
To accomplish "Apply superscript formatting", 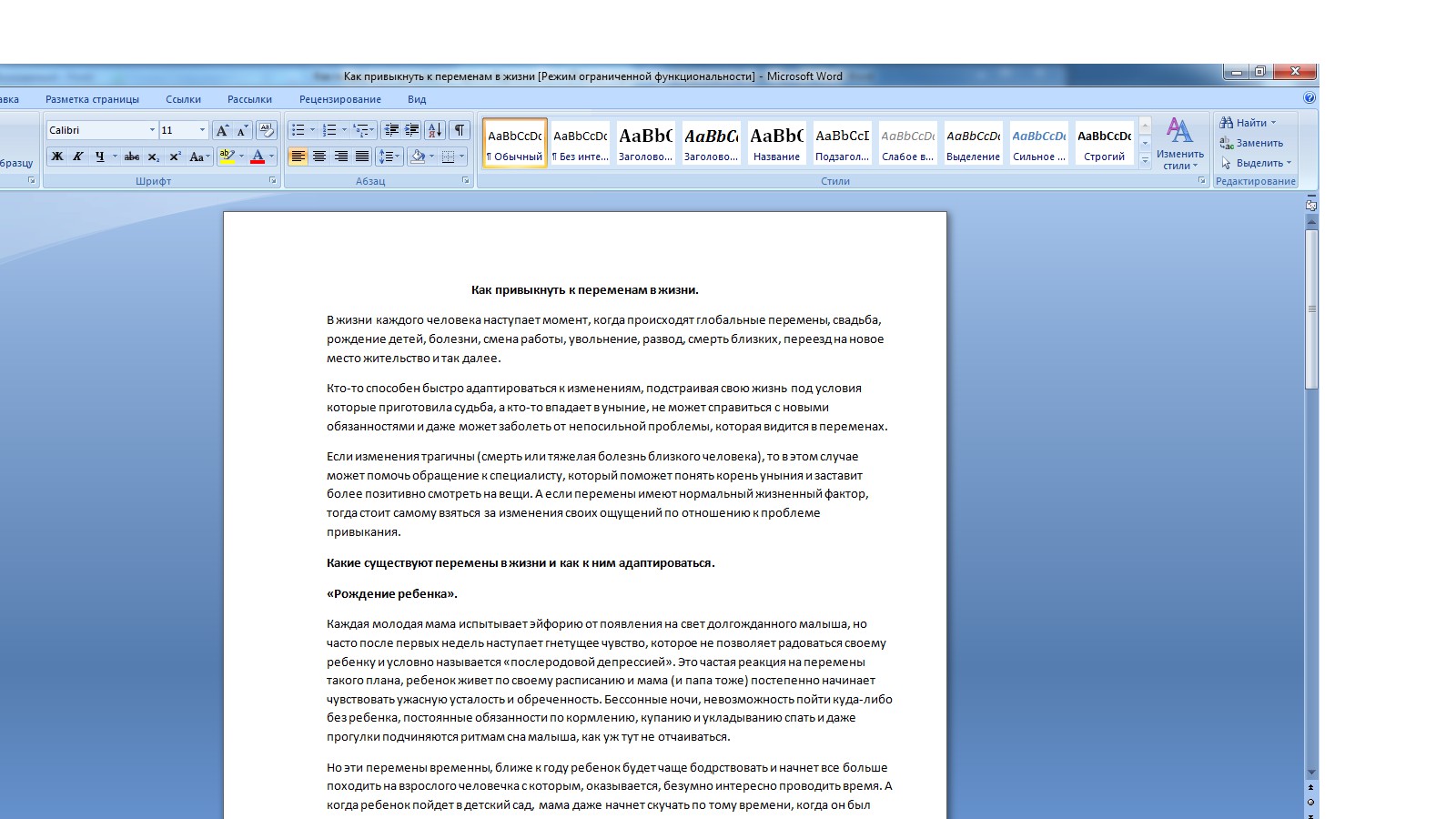I will pos(175,157).
